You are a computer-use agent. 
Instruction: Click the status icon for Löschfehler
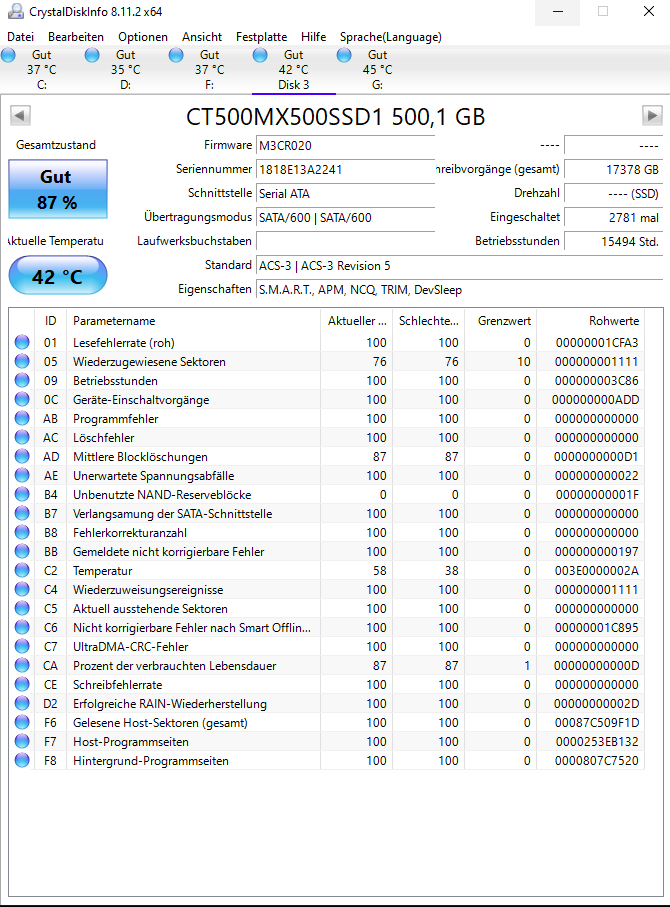pos(22,437)
